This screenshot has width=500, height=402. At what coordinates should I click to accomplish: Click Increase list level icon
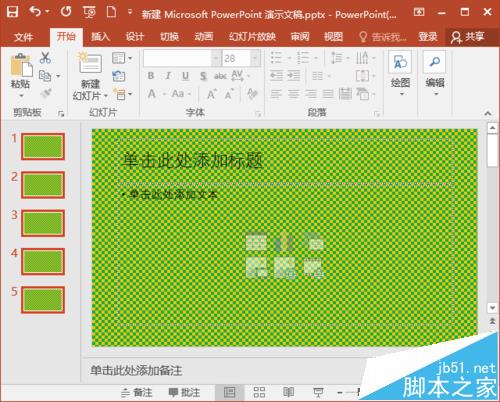click(294, 76)
